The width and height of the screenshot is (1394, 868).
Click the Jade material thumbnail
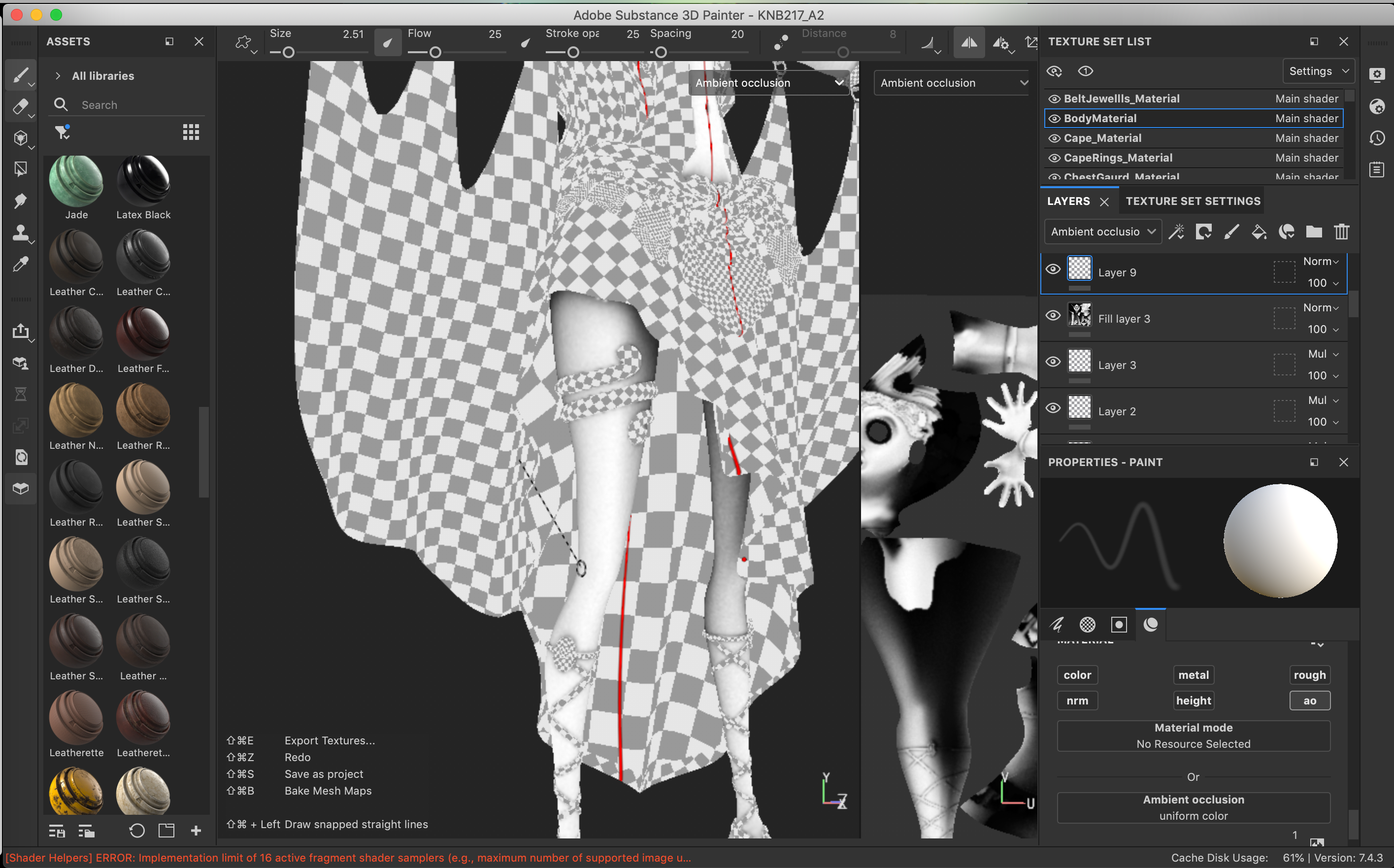pos(76,181)
